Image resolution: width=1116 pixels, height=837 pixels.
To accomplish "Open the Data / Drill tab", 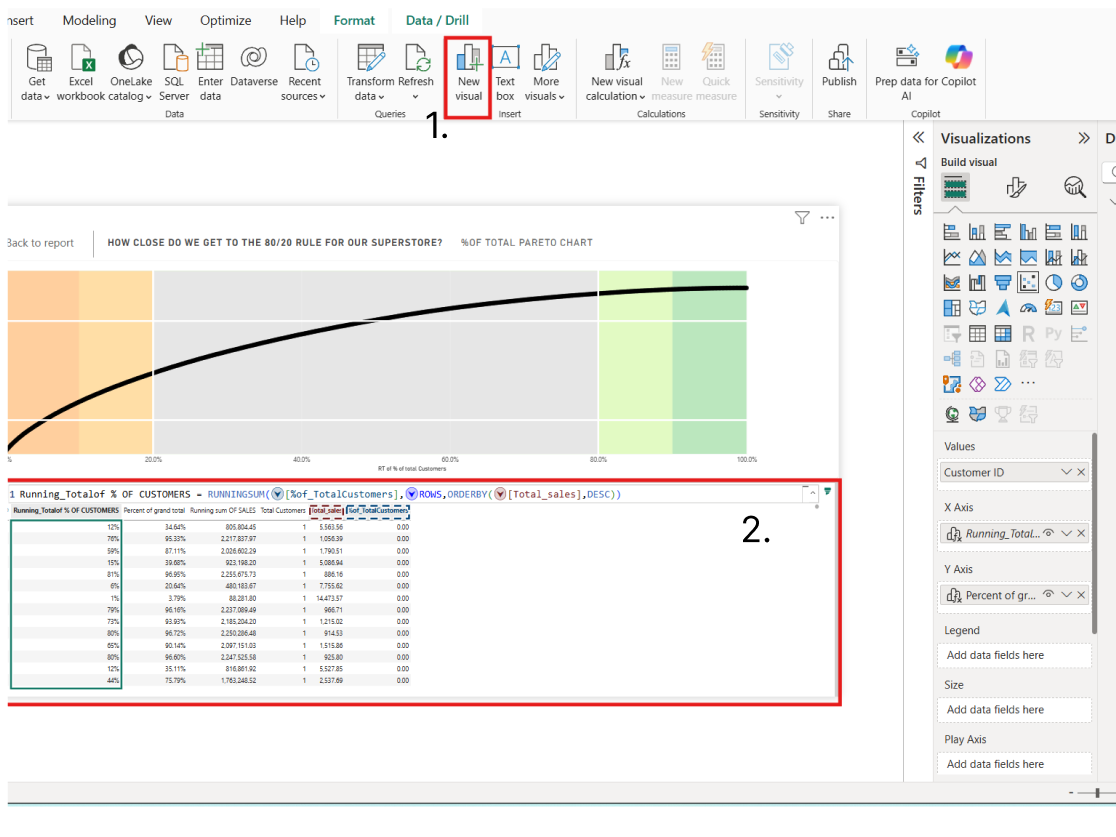I will point(437,20).
